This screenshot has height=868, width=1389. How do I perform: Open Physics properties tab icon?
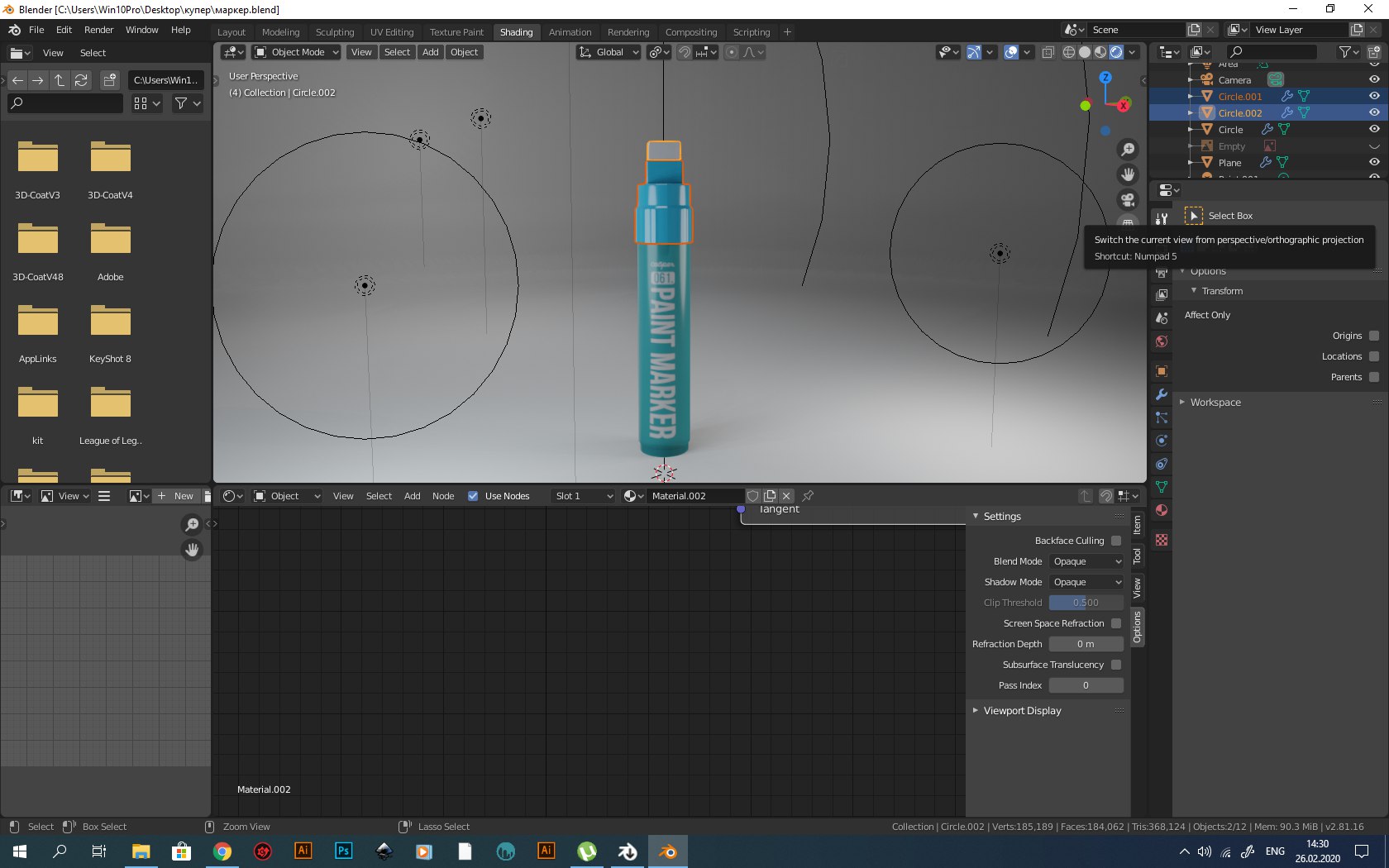(x=1162, y=441)
